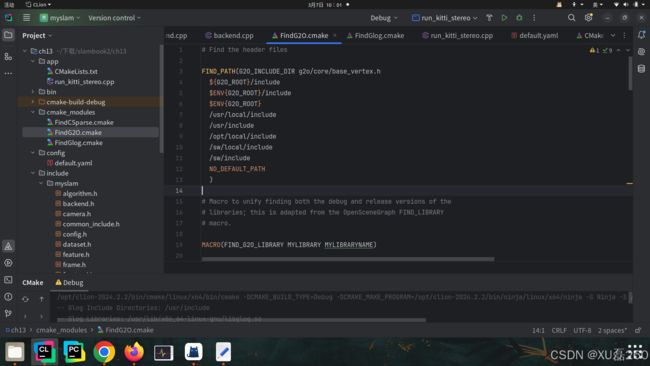Launch Firefox from the dock
This screenshot has width=650, height=366.
(133, 352)
